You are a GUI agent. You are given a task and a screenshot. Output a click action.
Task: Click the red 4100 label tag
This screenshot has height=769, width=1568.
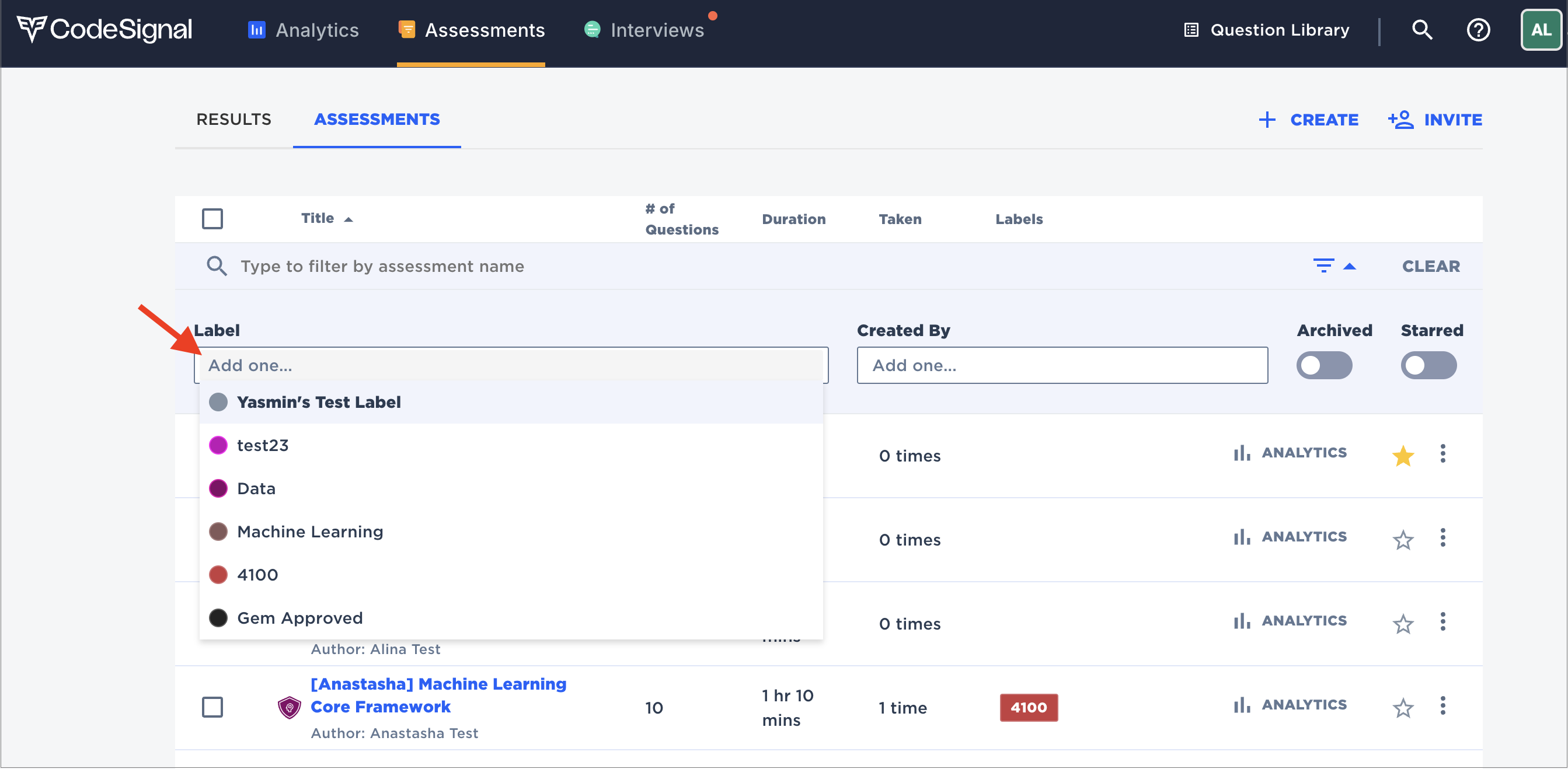[x=1028, y=707]
